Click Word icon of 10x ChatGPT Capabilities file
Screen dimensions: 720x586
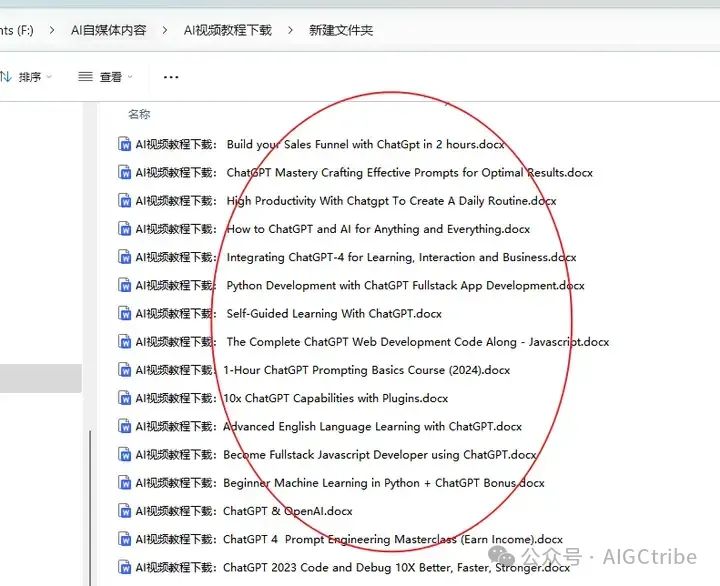(124, 398)
